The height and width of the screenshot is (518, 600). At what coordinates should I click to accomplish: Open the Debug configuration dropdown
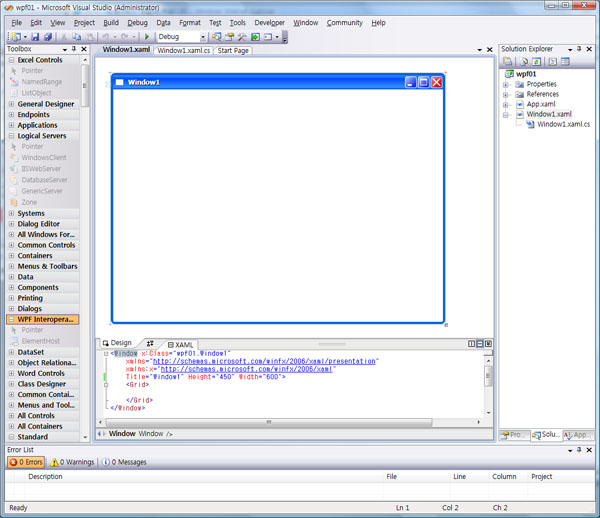coord(203,37)
